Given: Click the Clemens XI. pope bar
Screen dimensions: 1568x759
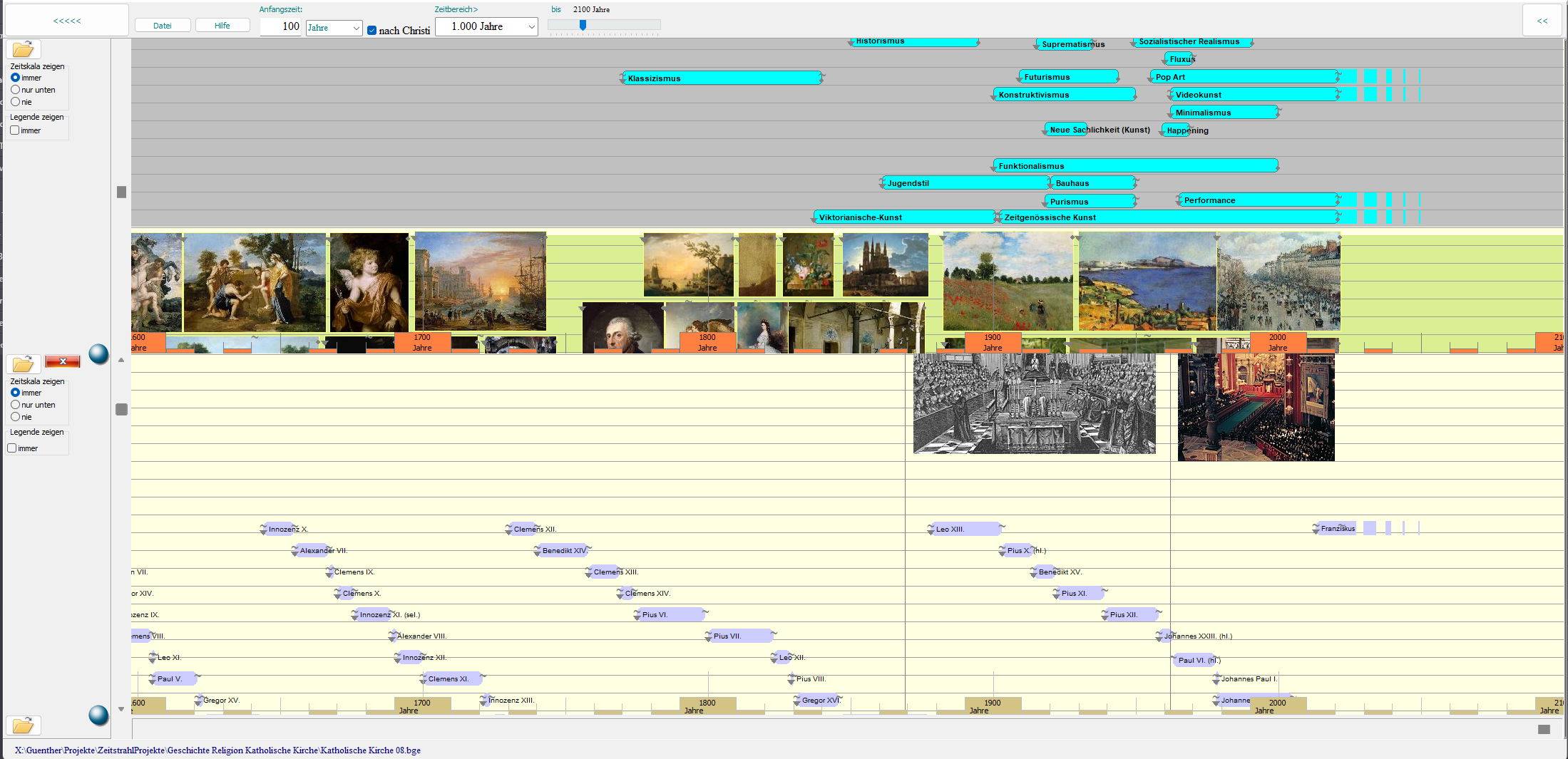Looking at the screenshot, I should (x=452, y=678).
